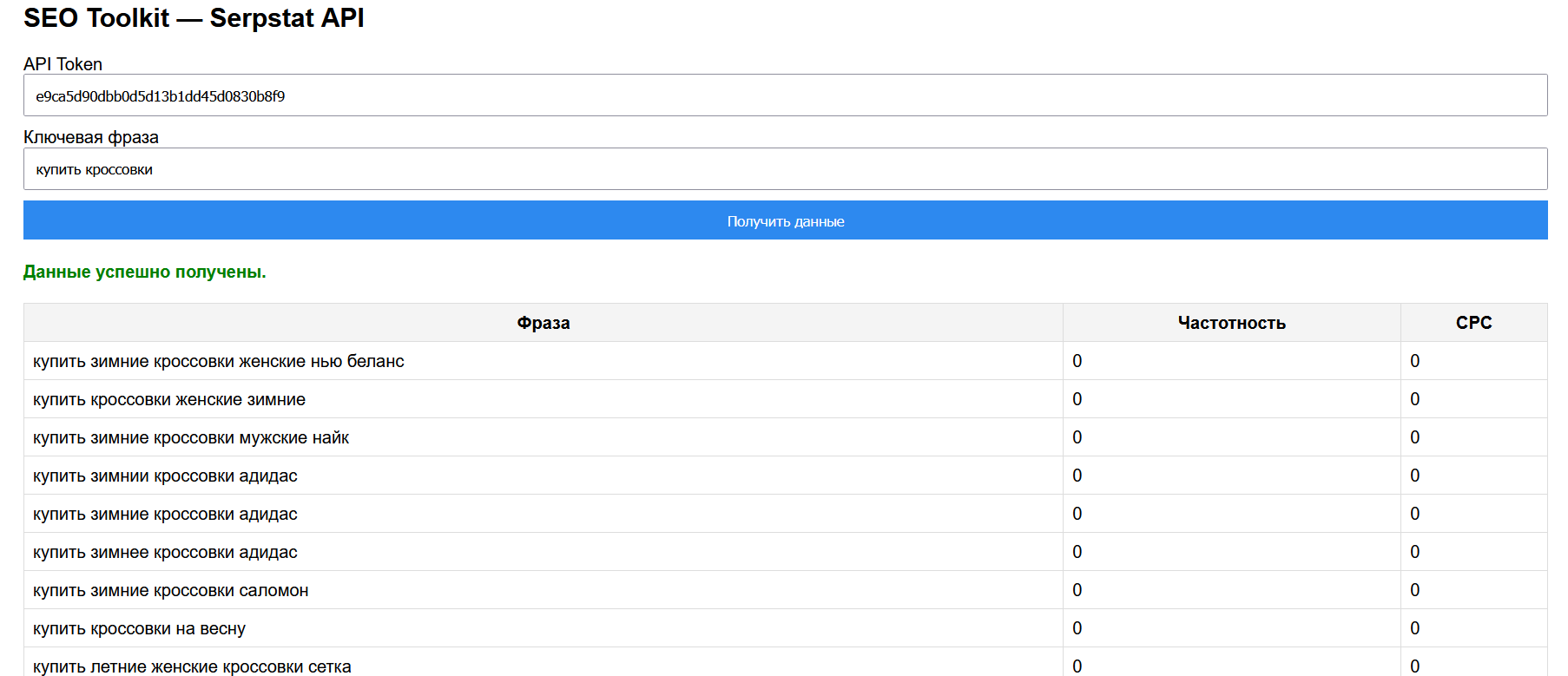Click CPC value for купить зимние кроссовки саломон

click(x=1414, y=590)
